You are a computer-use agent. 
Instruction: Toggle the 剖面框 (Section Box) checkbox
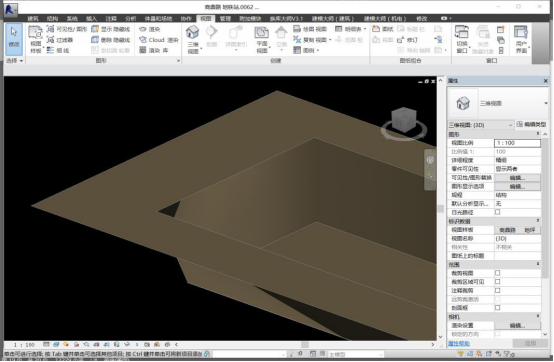click(x=497, y=308)
